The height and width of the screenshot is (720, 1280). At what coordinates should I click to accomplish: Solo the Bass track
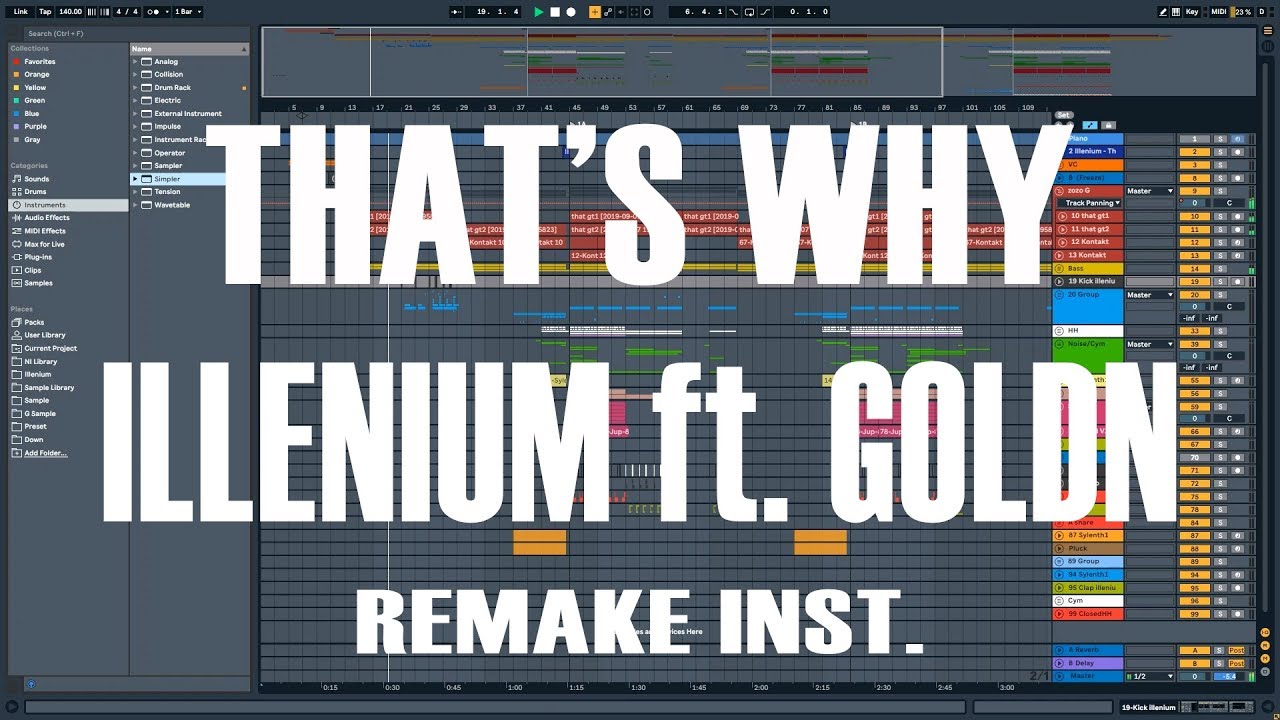(1220, 268)
